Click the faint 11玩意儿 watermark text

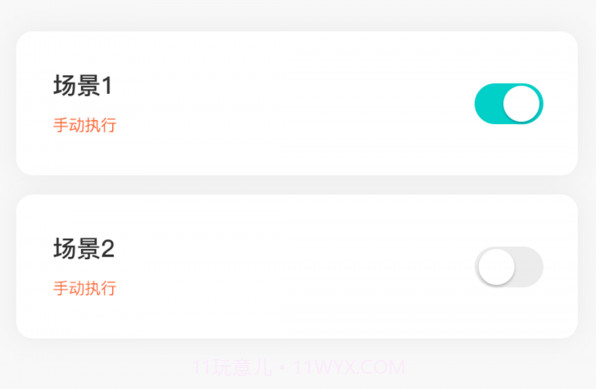(233, 367)
